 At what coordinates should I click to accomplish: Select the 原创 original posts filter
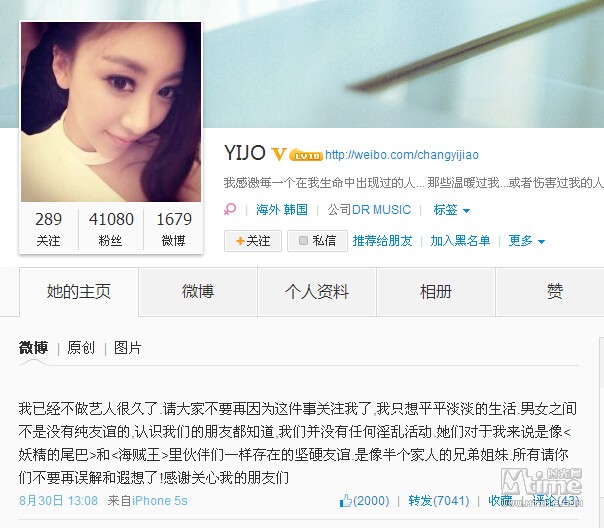tap(81, 348)
